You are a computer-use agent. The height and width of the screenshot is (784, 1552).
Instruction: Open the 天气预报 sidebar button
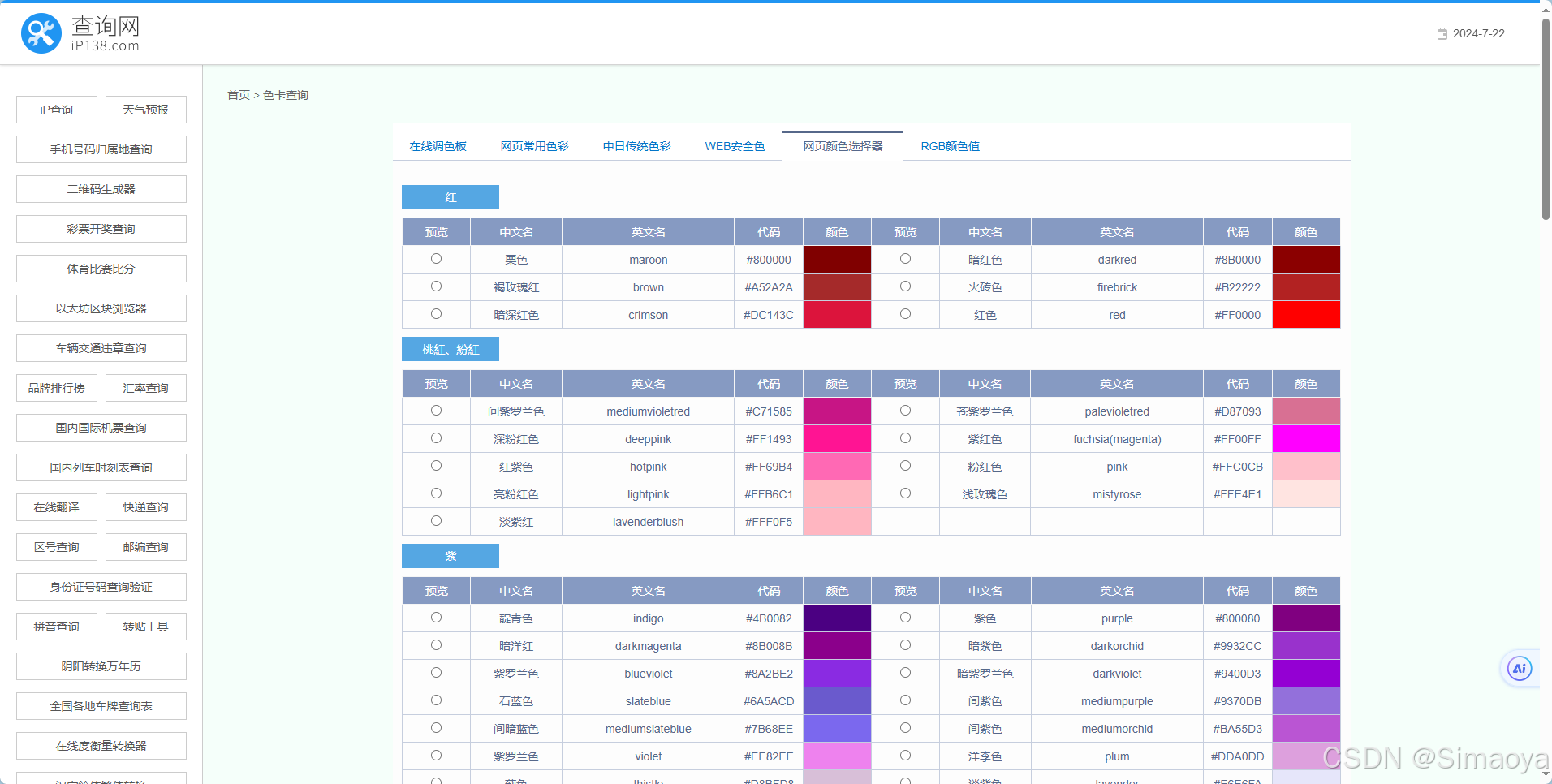tap(146, 110)
